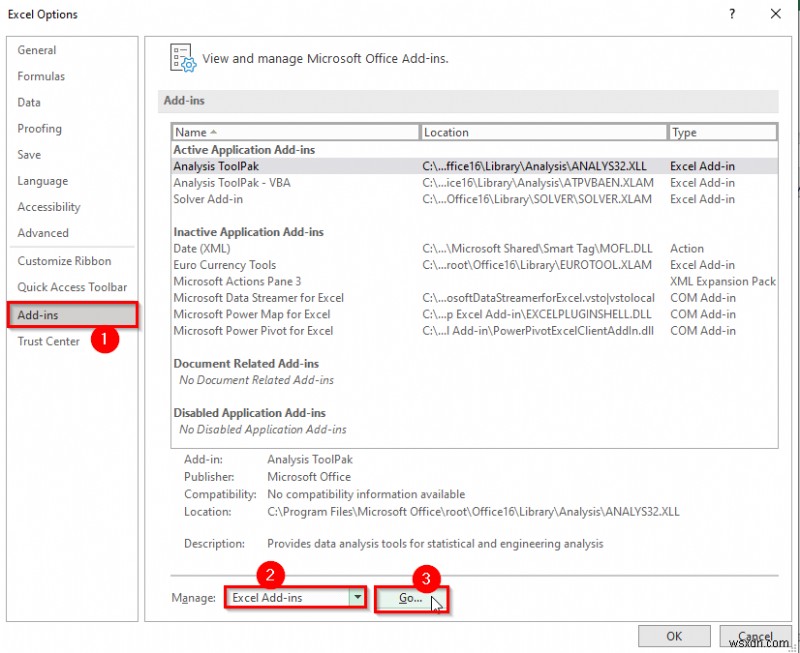Click the Microsoft Power Pivot for Excel entry
This screenshot has width=800, height=653.
click(x=250, y=331)
